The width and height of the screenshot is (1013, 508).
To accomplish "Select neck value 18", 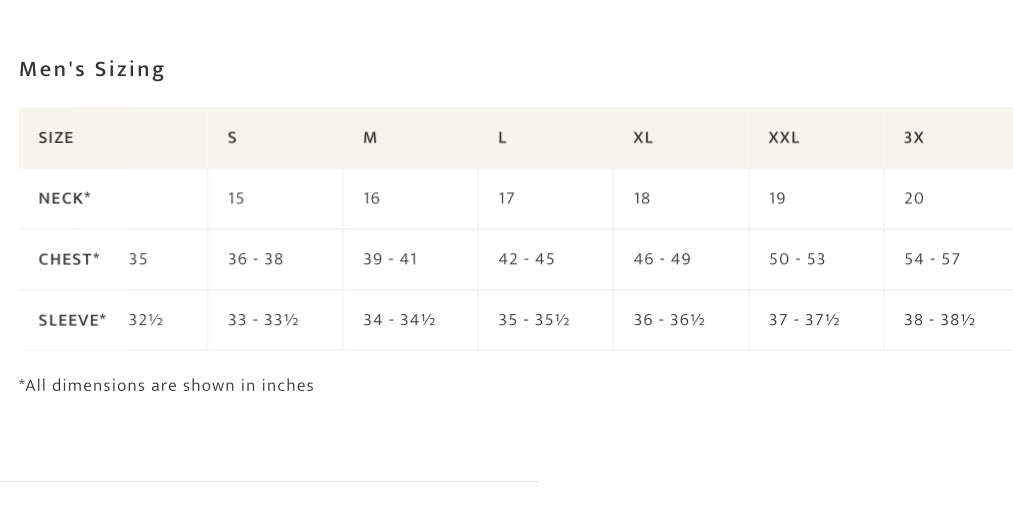I will click(x=642, y=198).
